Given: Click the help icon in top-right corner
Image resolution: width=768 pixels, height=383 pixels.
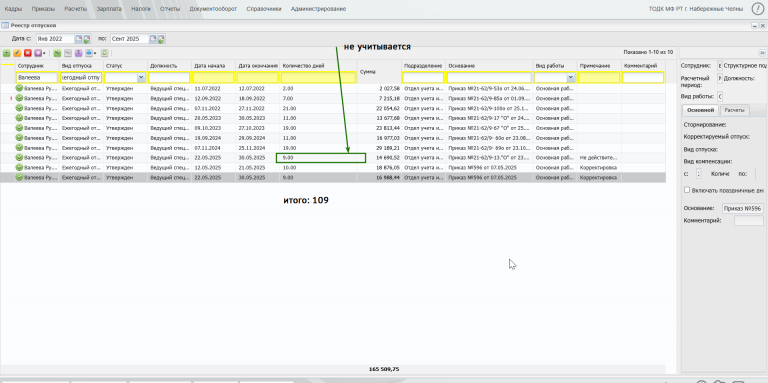Looking at the screenshot, I should click(758, 9).
